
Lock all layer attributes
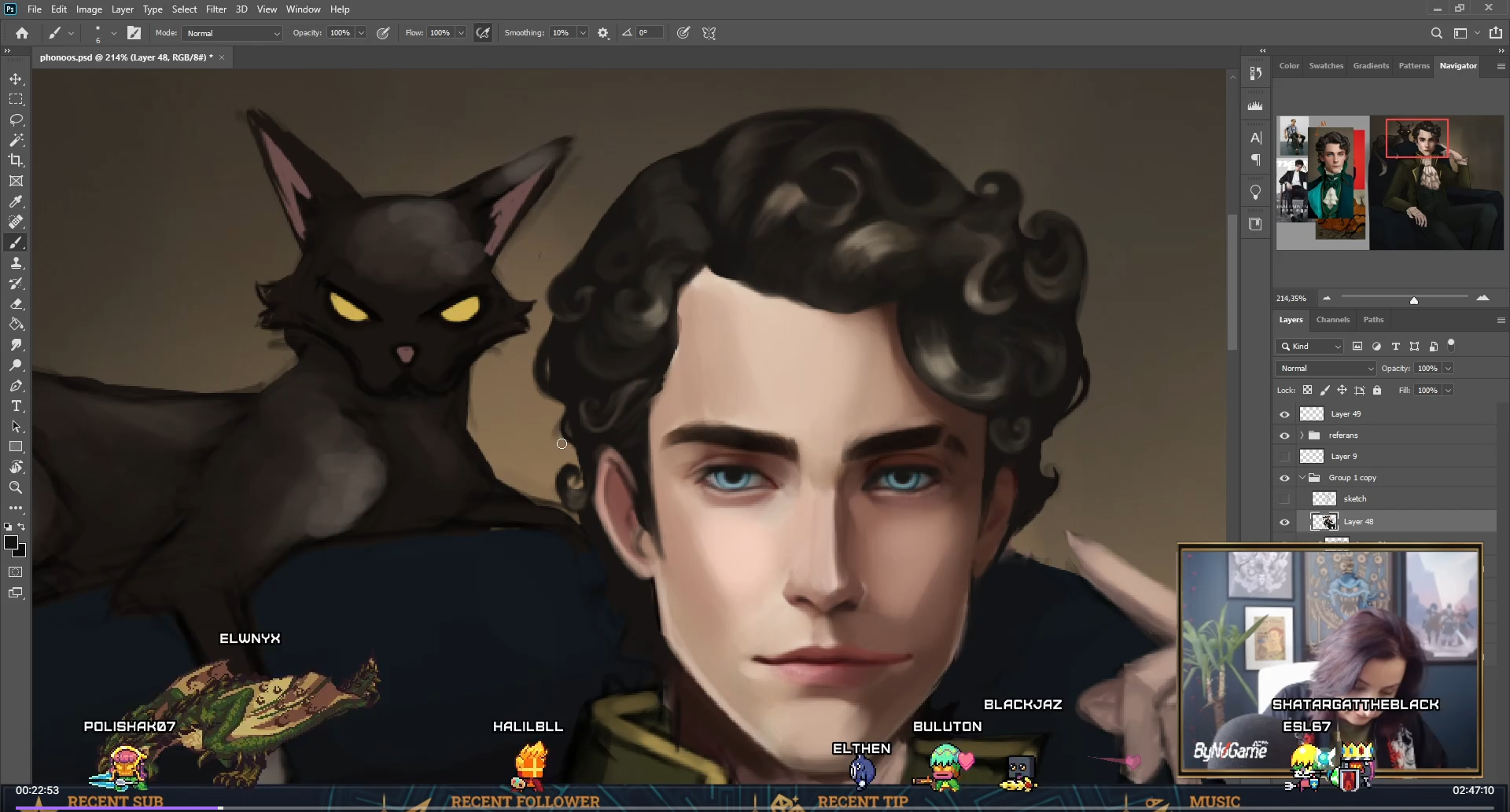1377,391
